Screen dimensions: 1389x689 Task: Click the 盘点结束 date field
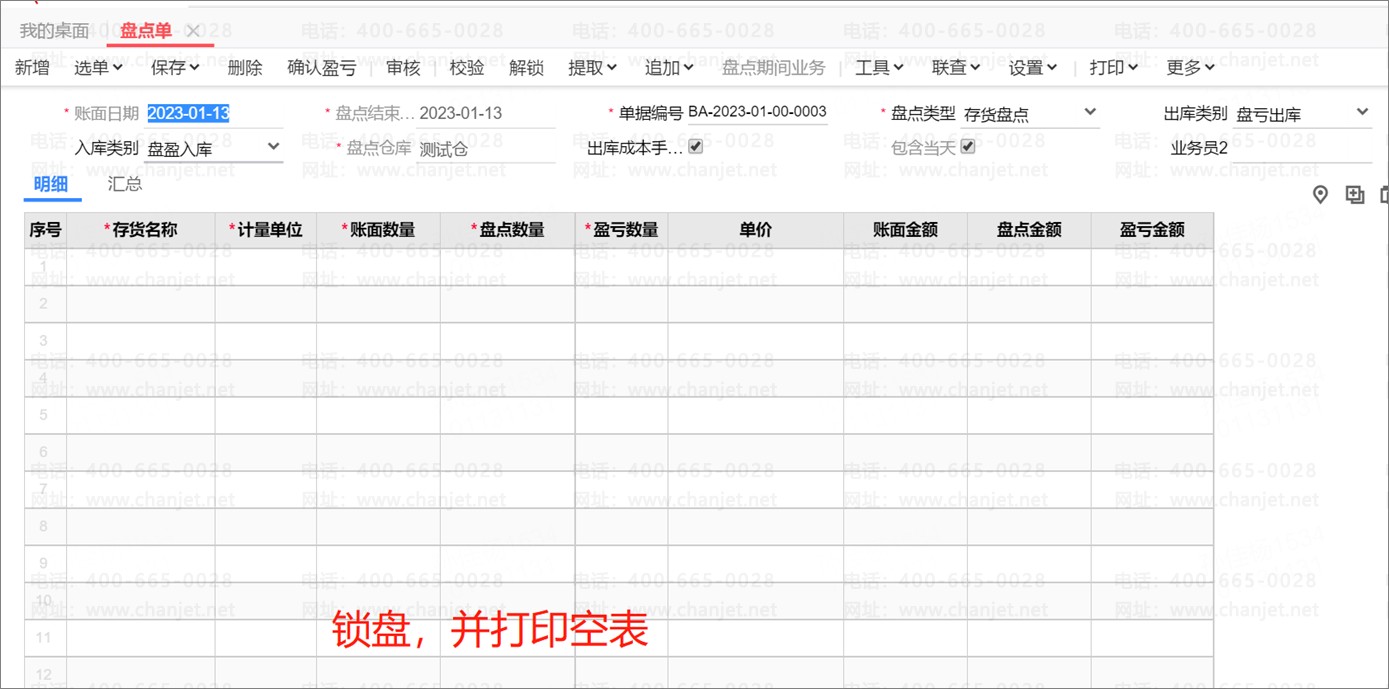click(x=486, y=114)
